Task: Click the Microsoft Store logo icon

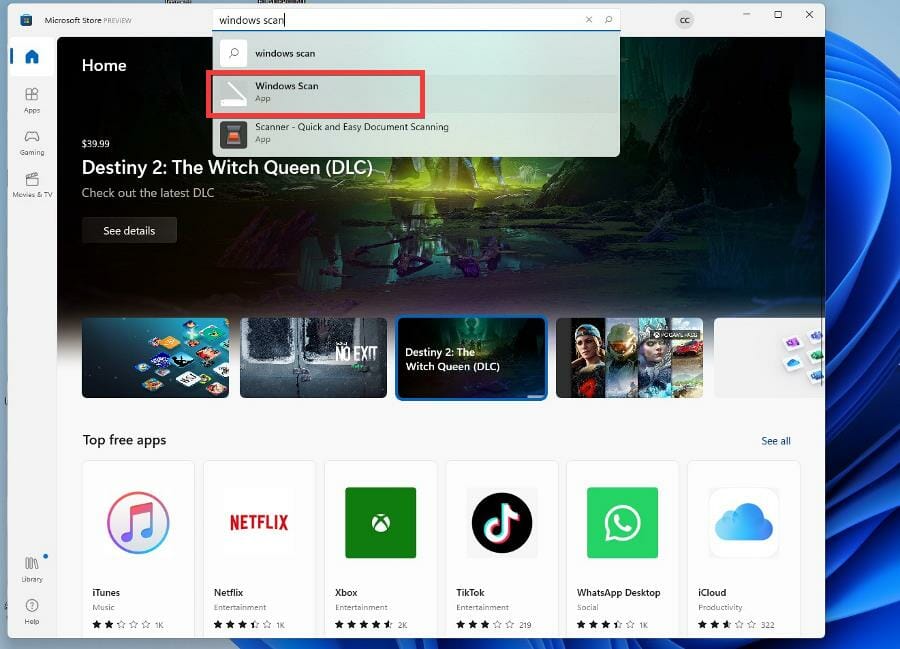Action: (26, 20)
